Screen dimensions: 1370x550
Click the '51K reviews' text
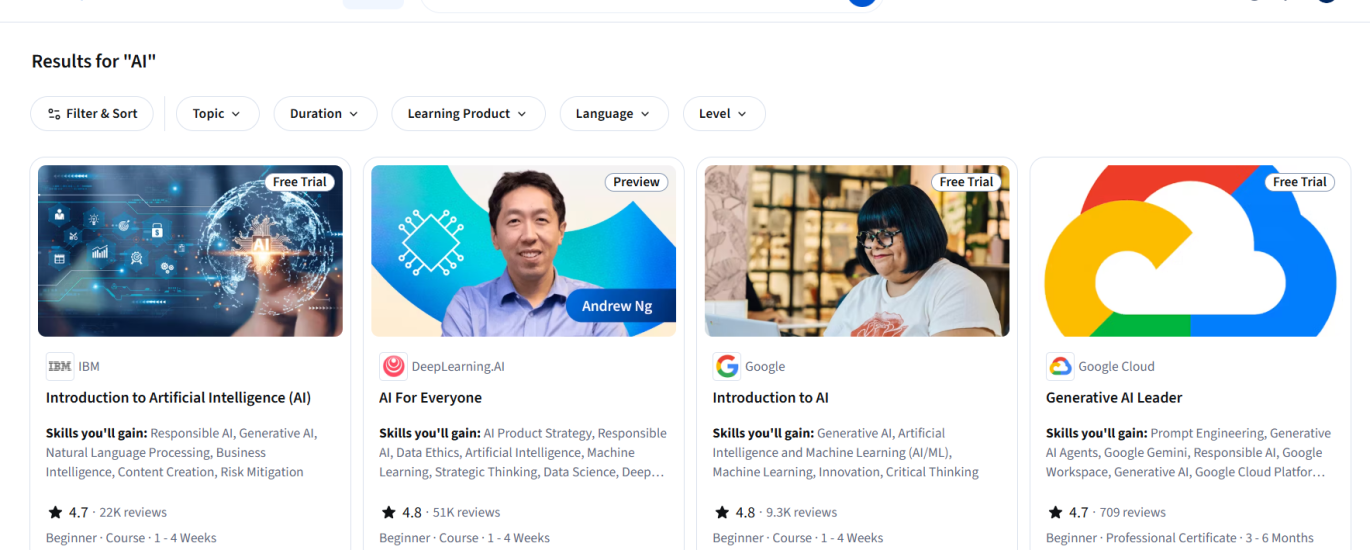click(466, 513)
